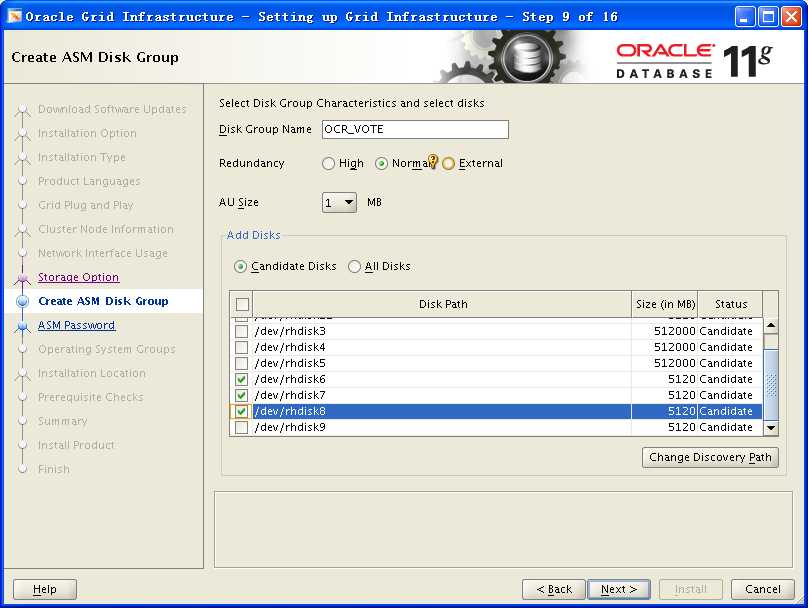Choose All Disks option

[354, 267]
